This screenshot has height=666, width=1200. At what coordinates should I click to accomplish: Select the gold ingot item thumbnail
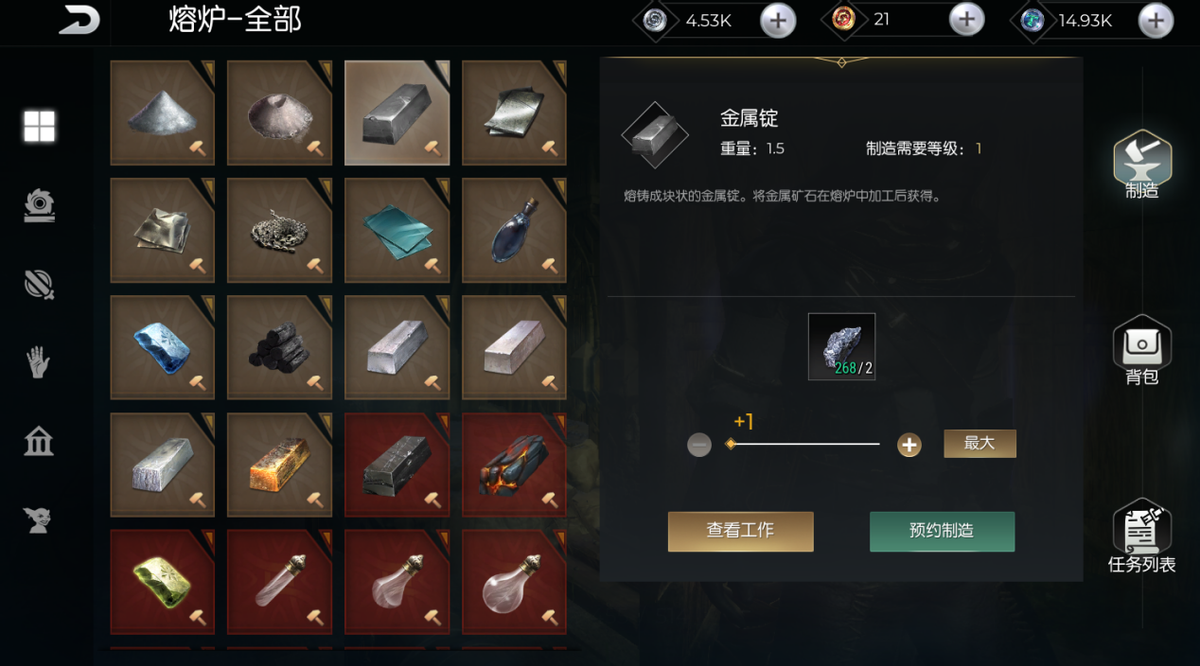click(280, 465)
